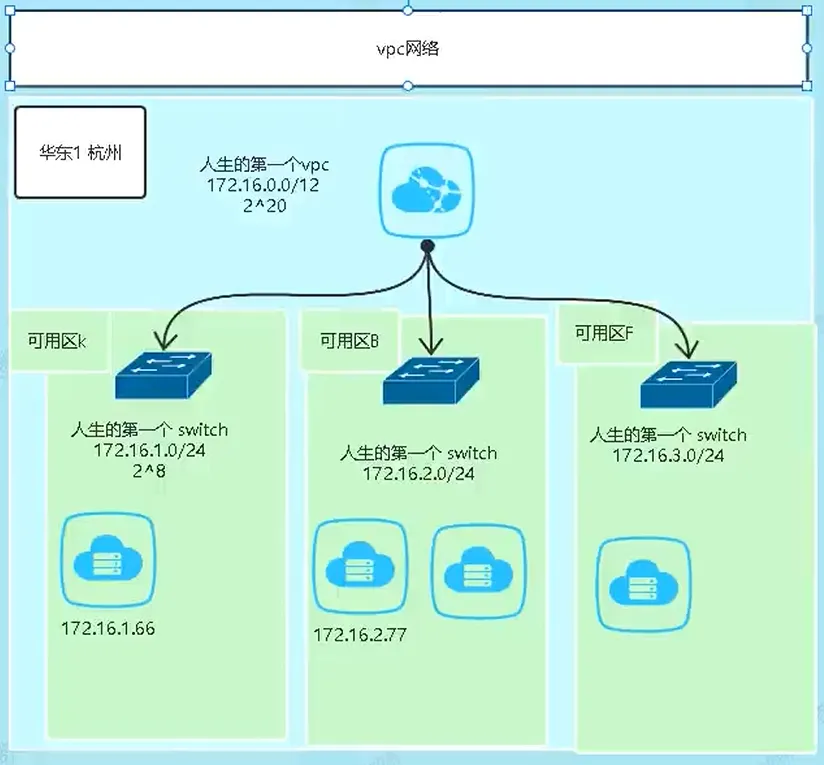
Task: Select the 172.16.3.0/24 switch label
Action: tap(668, 455)
